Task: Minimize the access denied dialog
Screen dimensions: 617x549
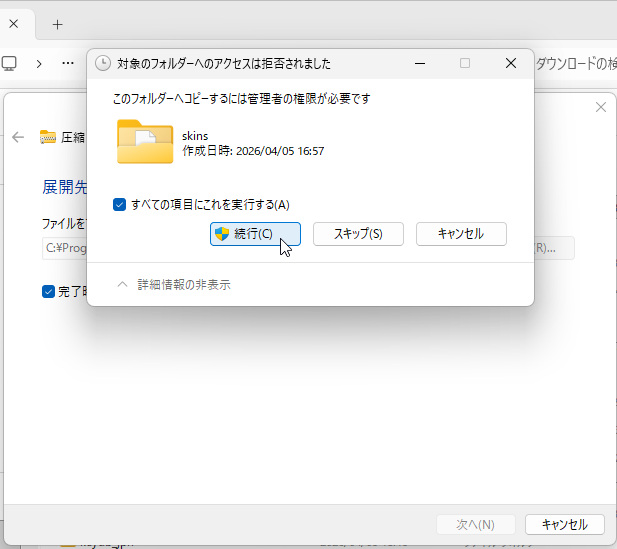Action: [x=420, y=63]
